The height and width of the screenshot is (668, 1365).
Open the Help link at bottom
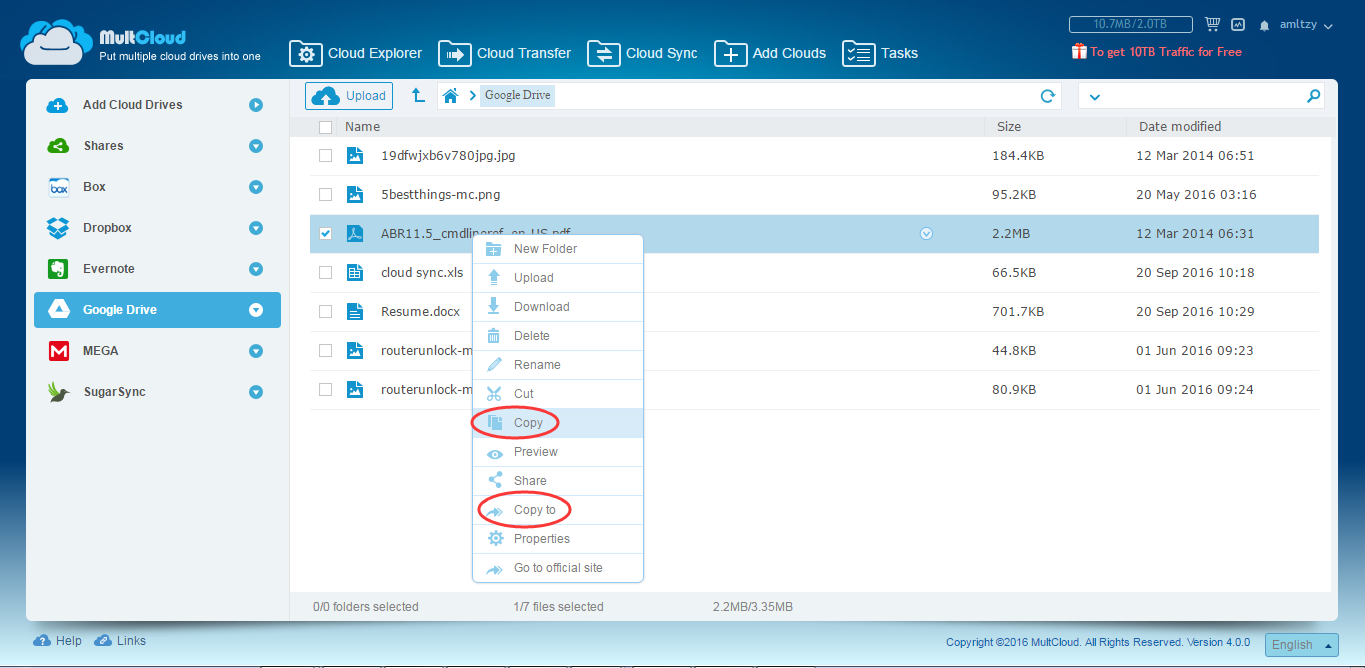[58, 641]
